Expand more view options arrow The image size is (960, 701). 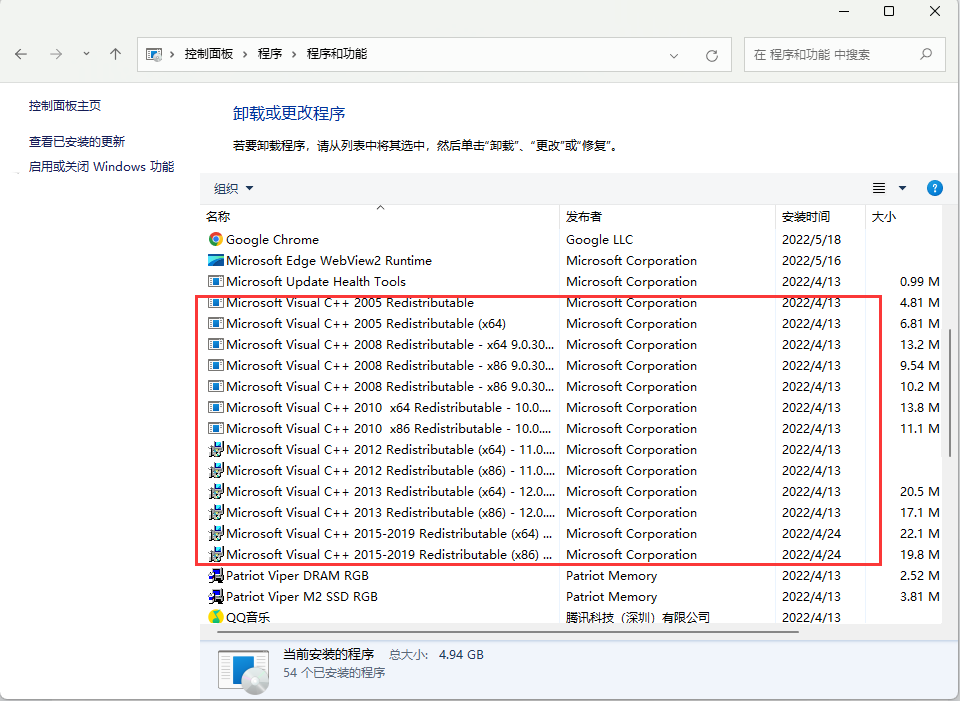(x=902, y=188)
